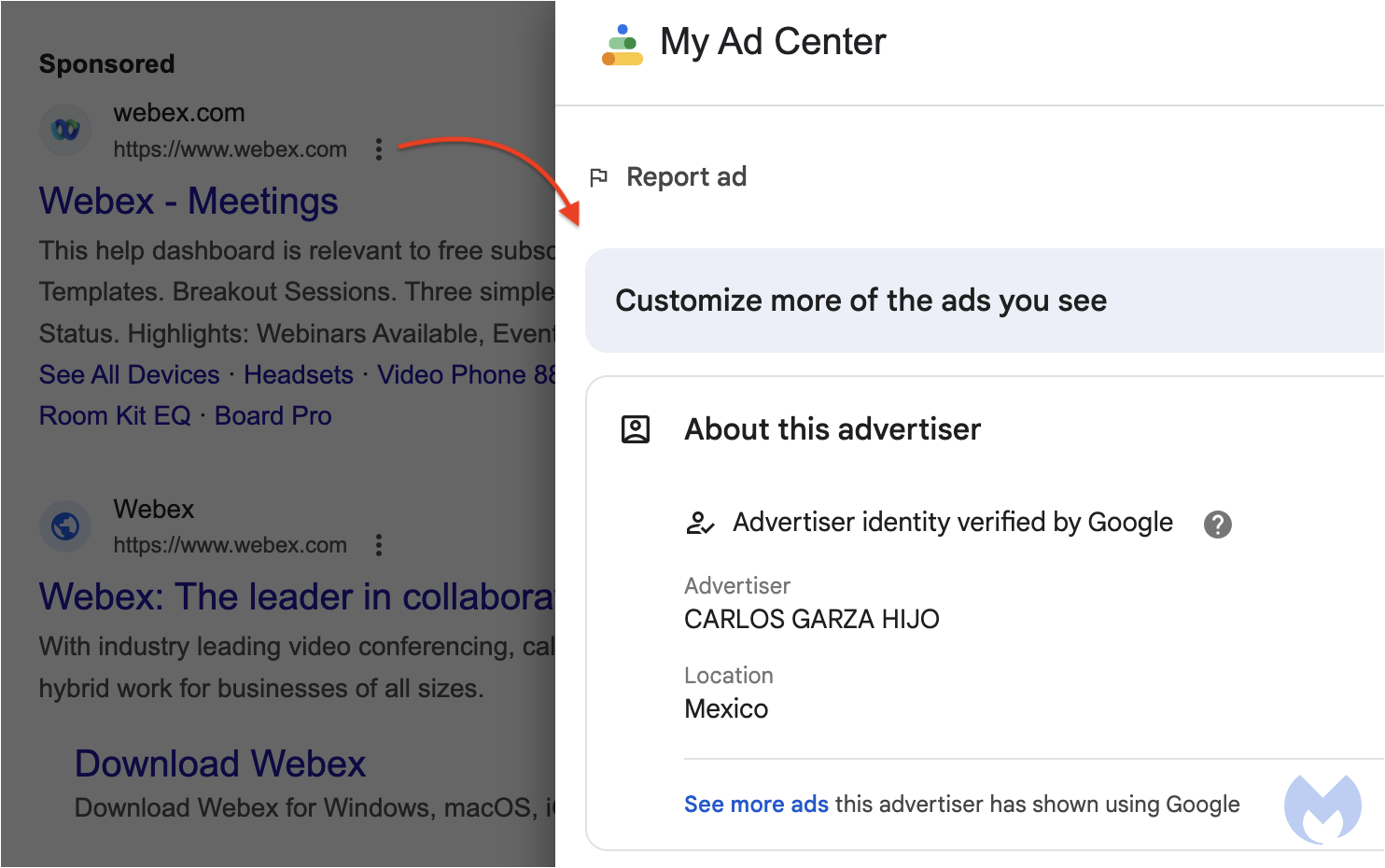Screen dimensions: 1385x868
Task: Click the globe favicon beside Webex result
Action: coord(65,526)
